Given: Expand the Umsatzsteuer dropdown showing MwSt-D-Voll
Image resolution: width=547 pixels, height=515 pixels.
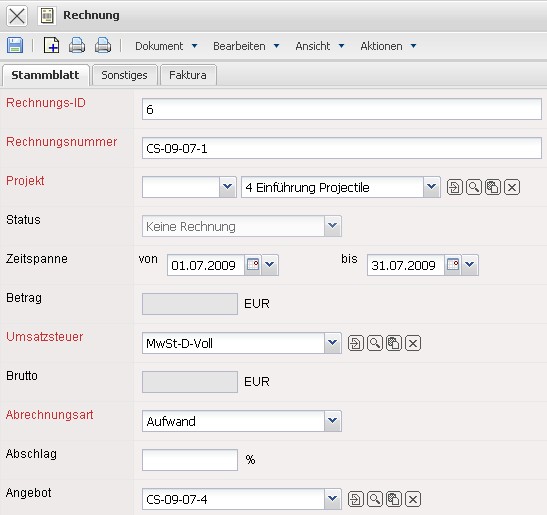Looking at the screenshot, I should pyautogui.click(x=332, y=343).
